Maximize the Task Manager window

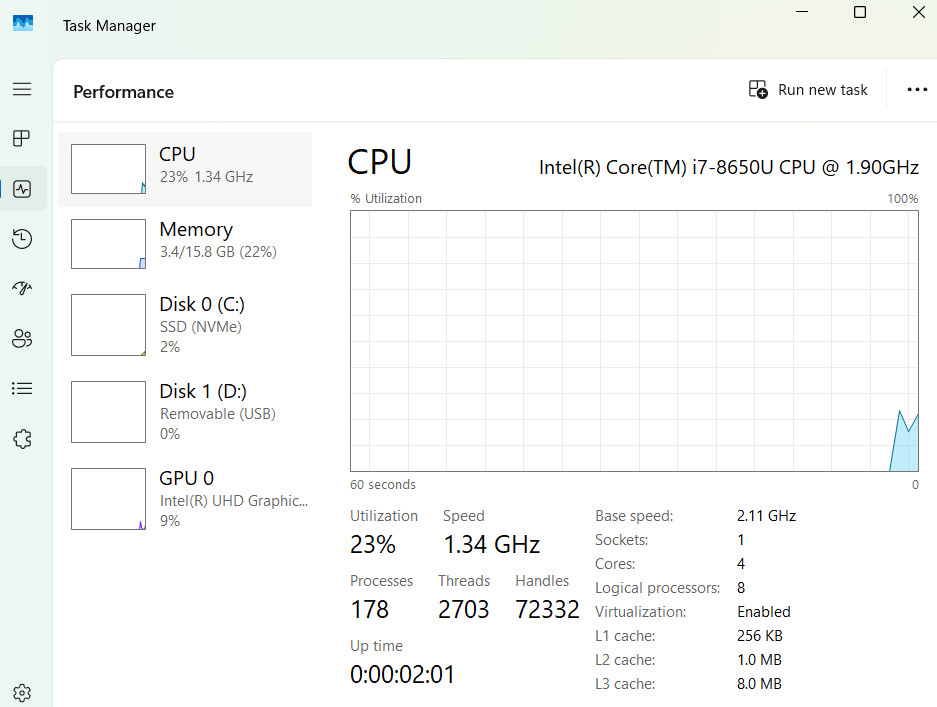click(x=860, y=12)
